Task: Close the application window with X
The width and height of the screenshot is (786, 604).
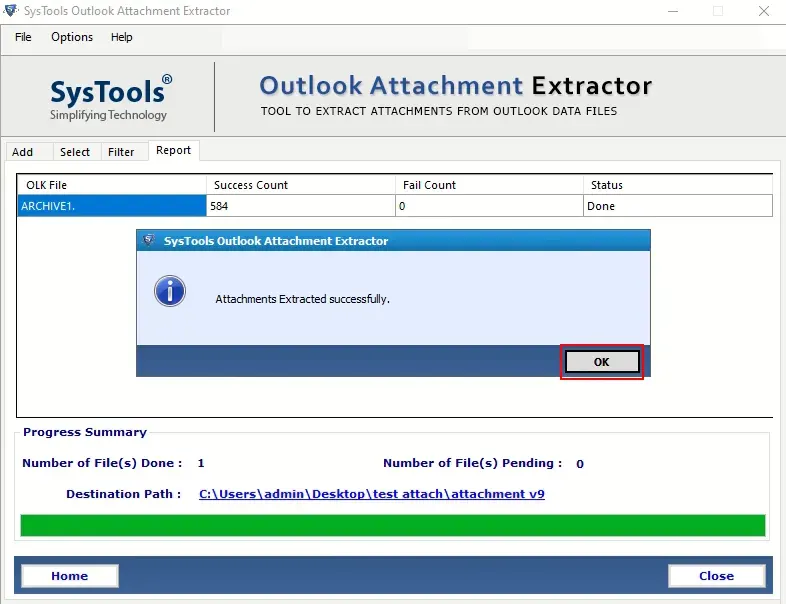Action: click(x=763, y=11)
